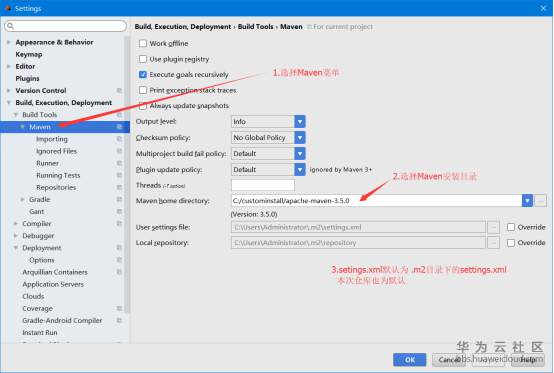Browse for User settings file
The height and width of the screenshot is (373, 554).
pyautogui.click(x=494, y=227)
